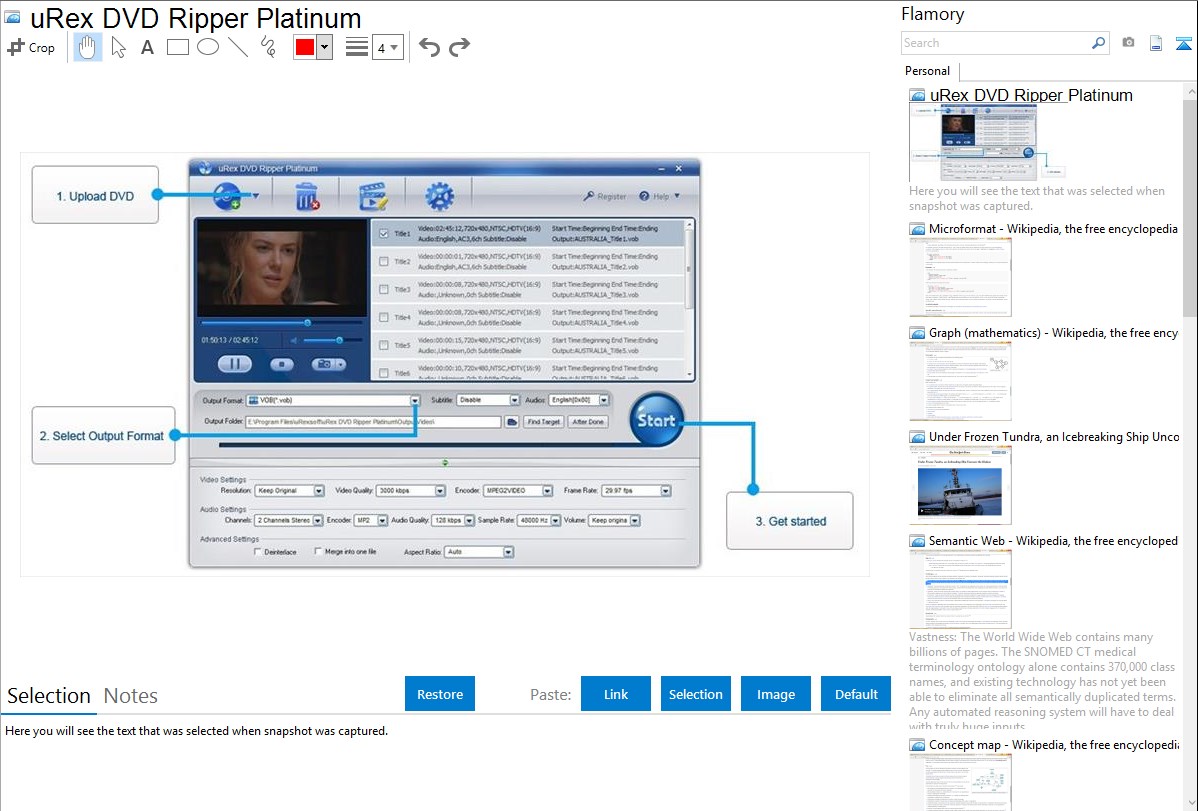Open Semantic Web snapshot thumbnail
The width and height of the screenshot is (1198, 811).
click(x=960, y=589)
